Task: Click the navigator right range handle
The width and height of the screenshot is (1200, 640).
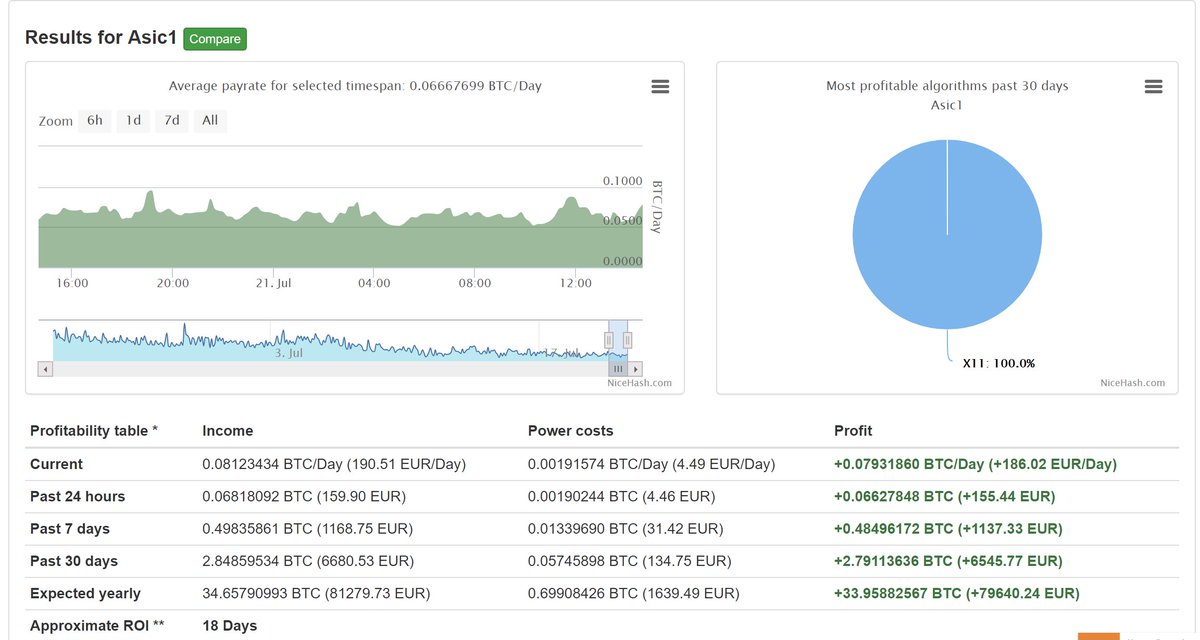Action: point(628,340)
